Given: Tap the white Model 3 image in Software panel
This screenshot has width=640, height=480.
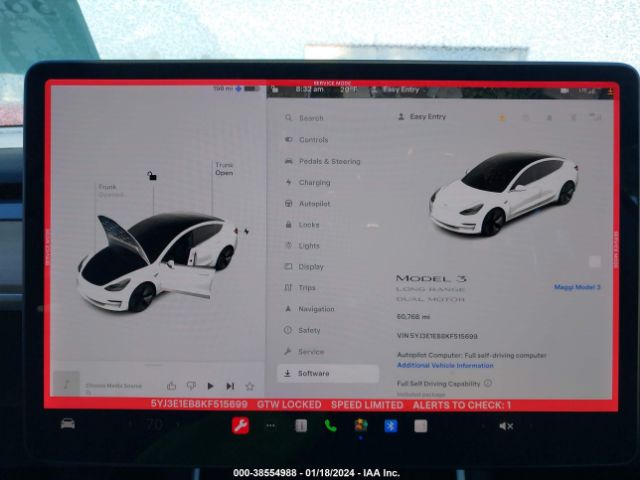Looking at the screenshot, I should tap(504, 194).
